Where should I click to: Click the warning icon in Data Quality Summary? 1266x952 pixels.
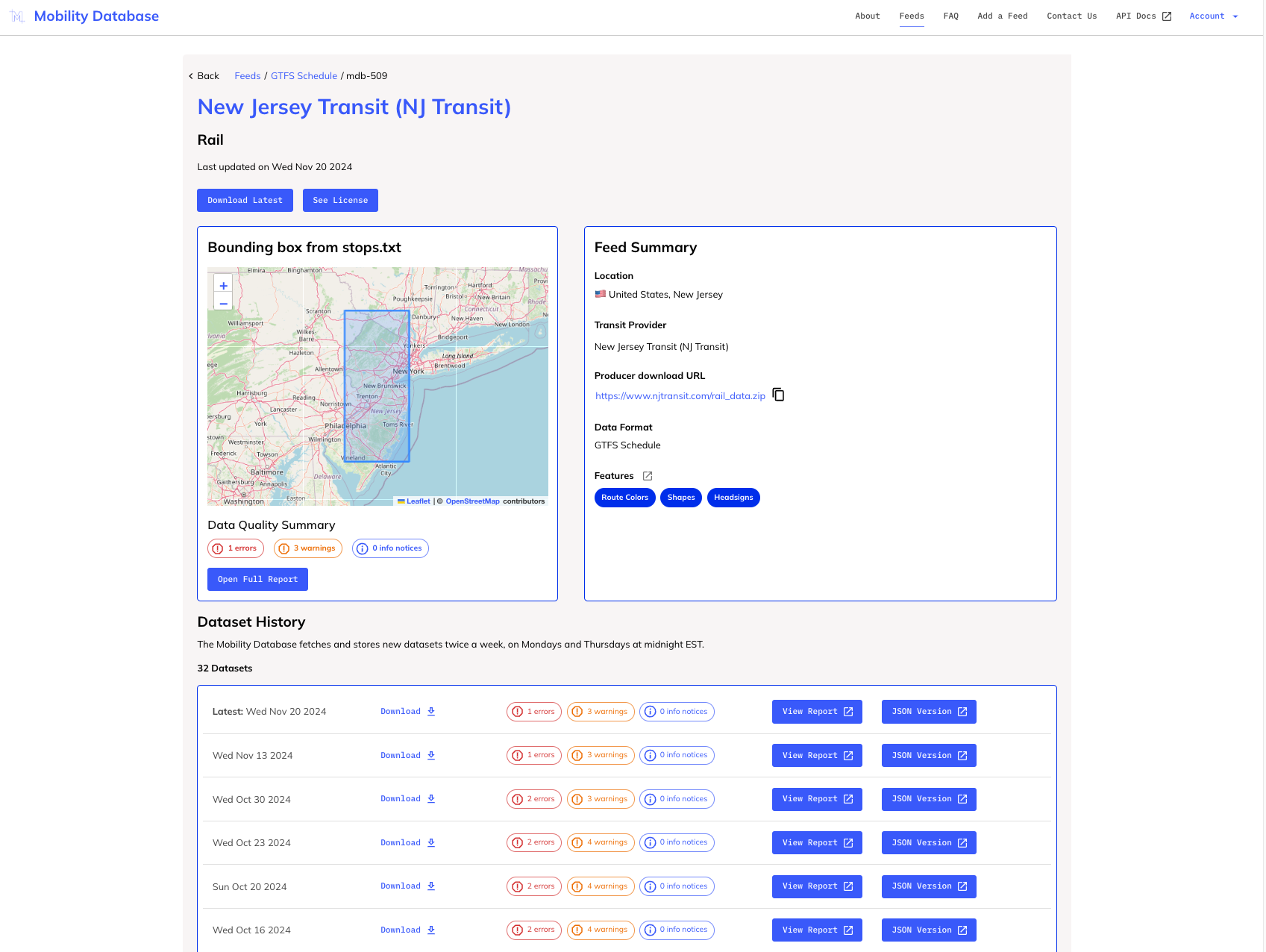tap(283, 548)
